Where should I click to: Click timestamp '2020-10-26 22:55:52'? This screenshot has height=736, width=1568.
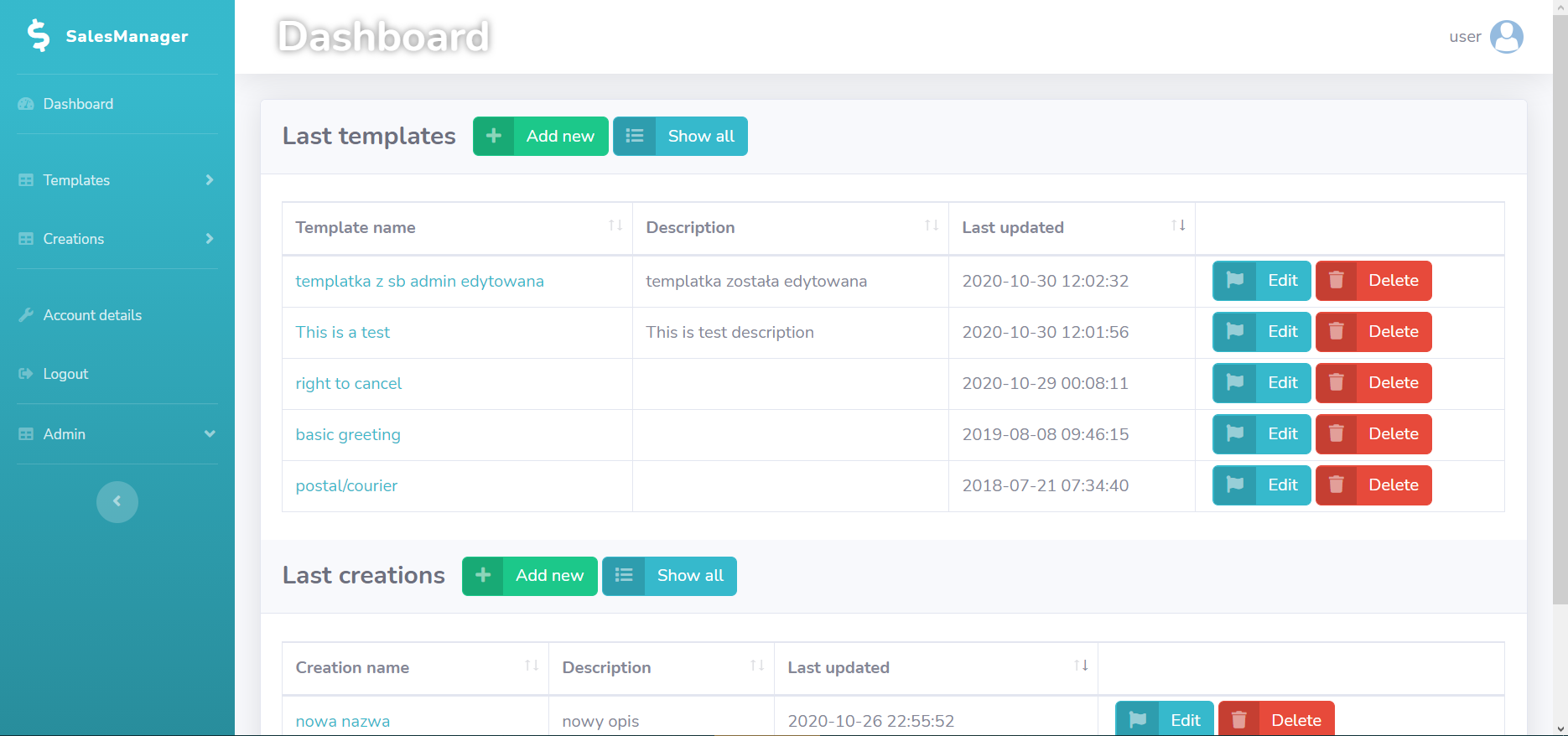[x=871, y=721]
